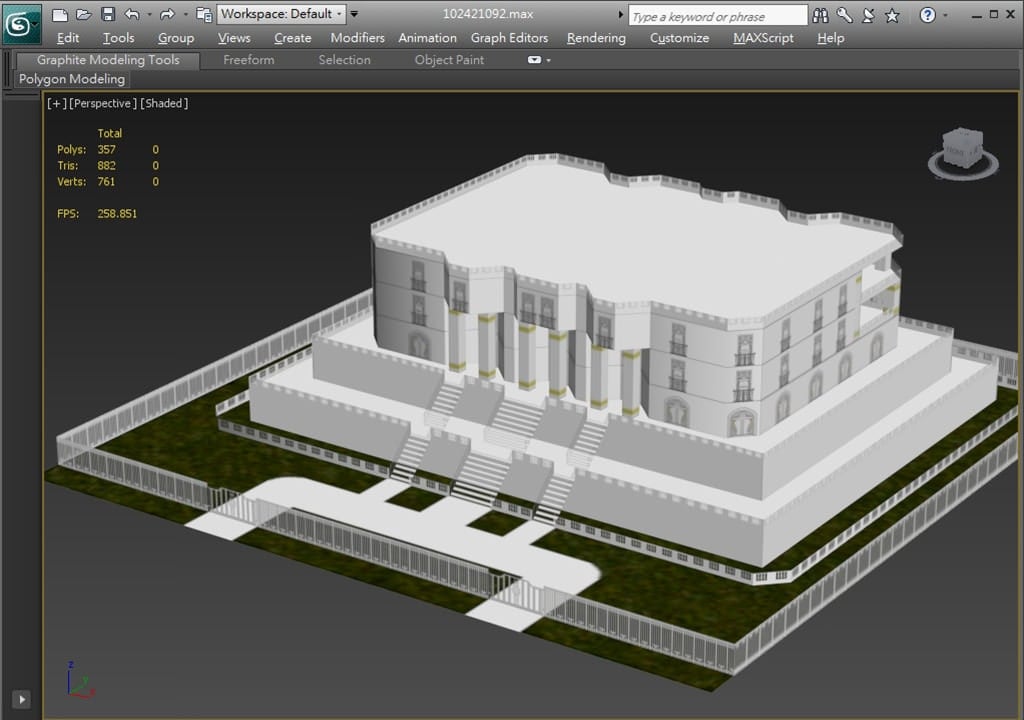Open the Rendering menu

click(596, 38)
